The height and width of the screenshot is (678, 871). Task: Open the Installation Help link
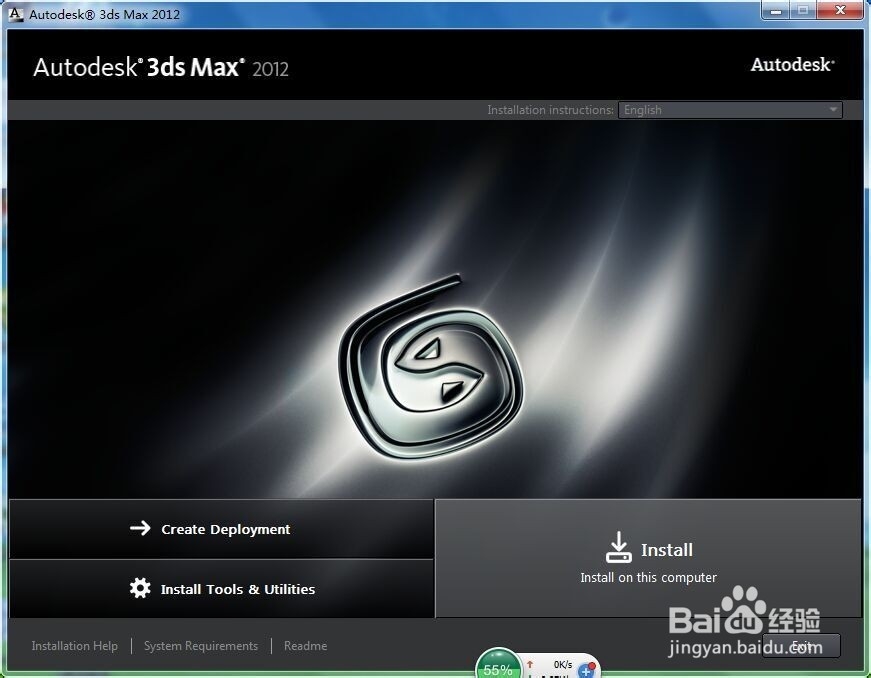click(74, 646)
